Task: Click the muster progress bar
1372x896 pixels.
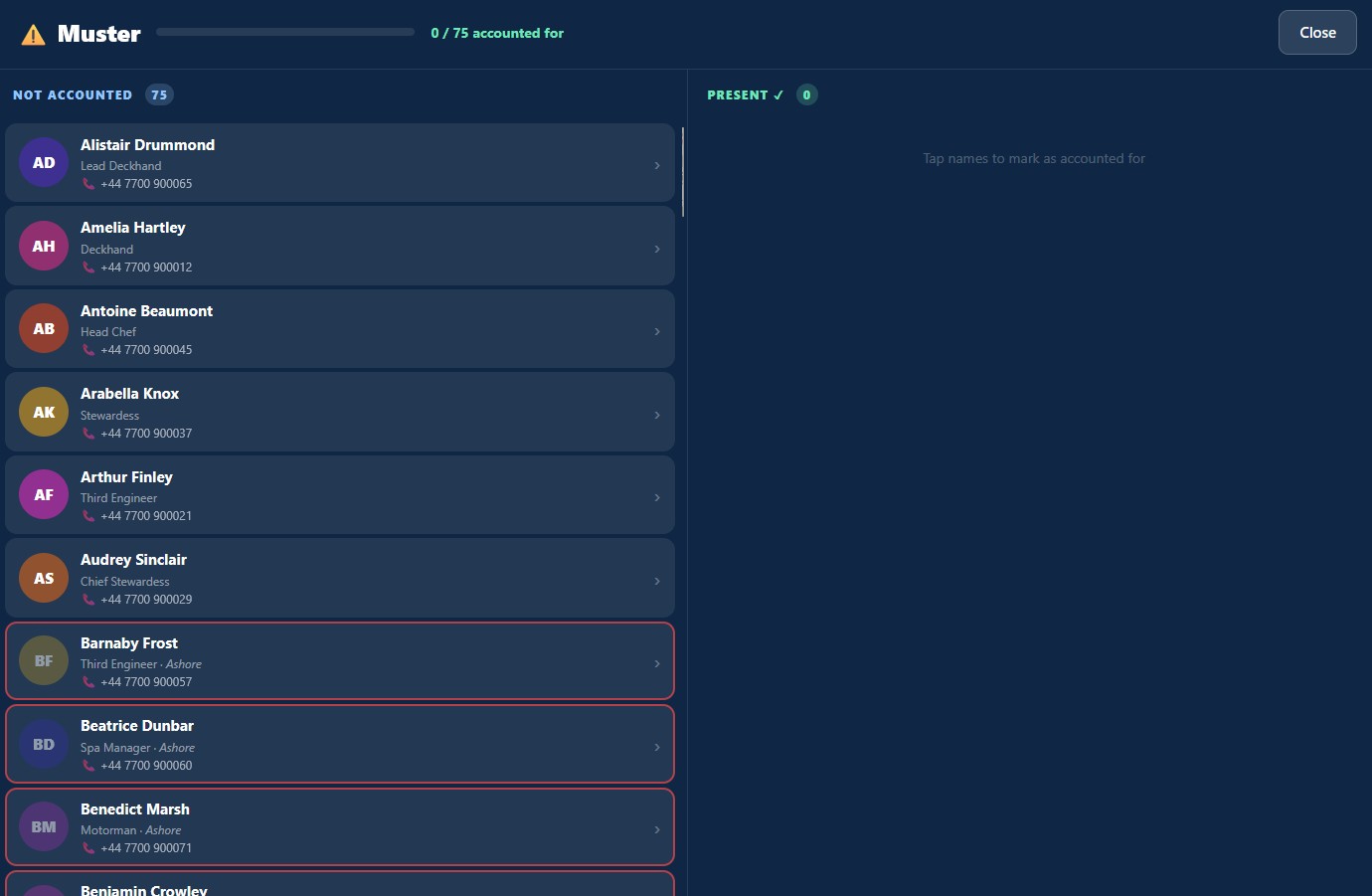Action: point(285,32)
